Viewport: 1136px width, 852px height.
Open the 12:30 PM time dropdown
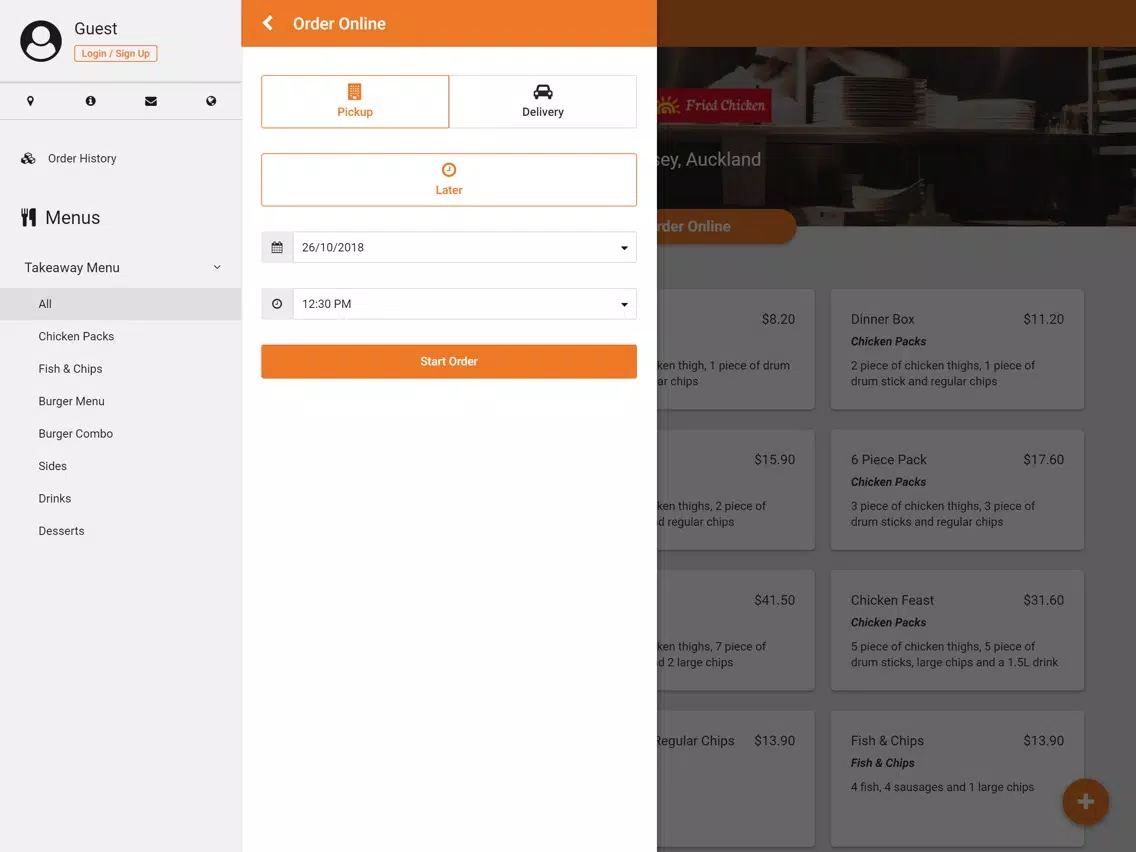[464, 304]
